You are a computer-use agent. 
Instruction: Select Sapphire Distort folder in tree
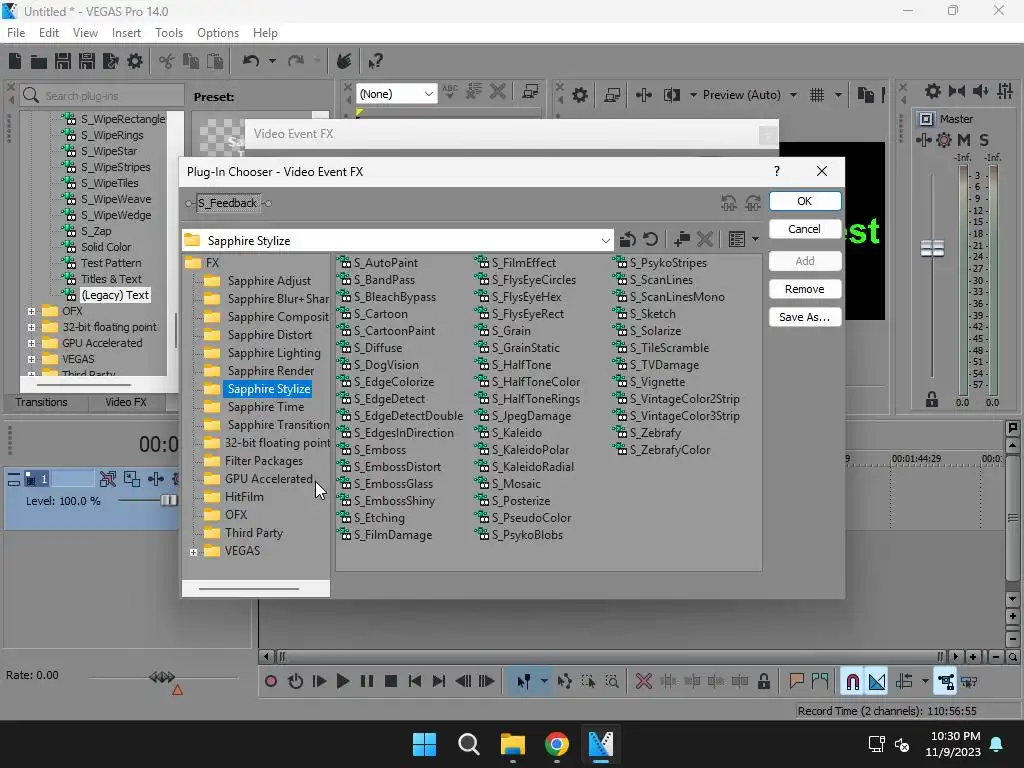tap(269, 335)
